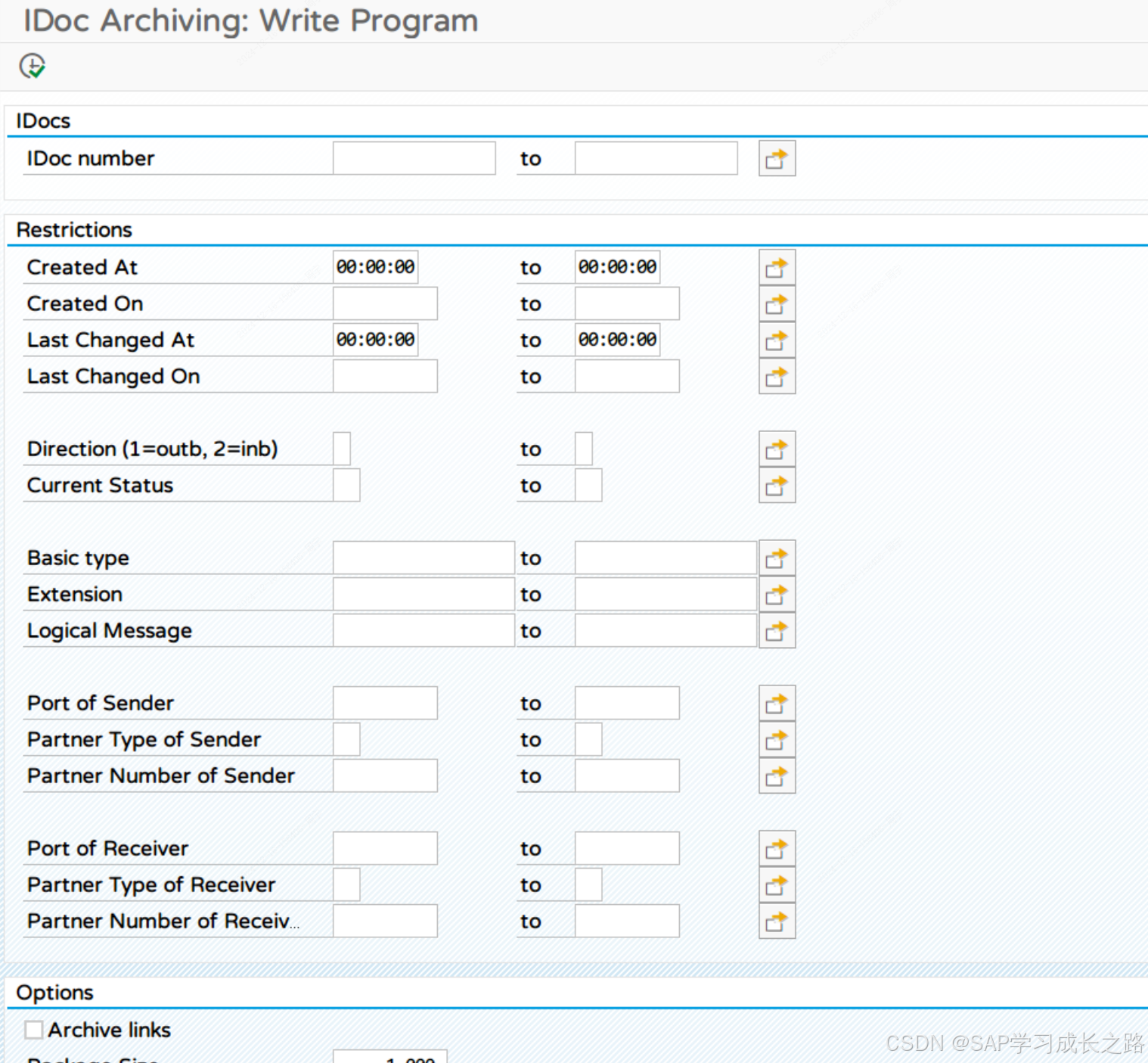The image size is (1148, 1063).
Task: Open multiple selection for Logical Message
Action: pyautogui.click(x=777, y=629)
